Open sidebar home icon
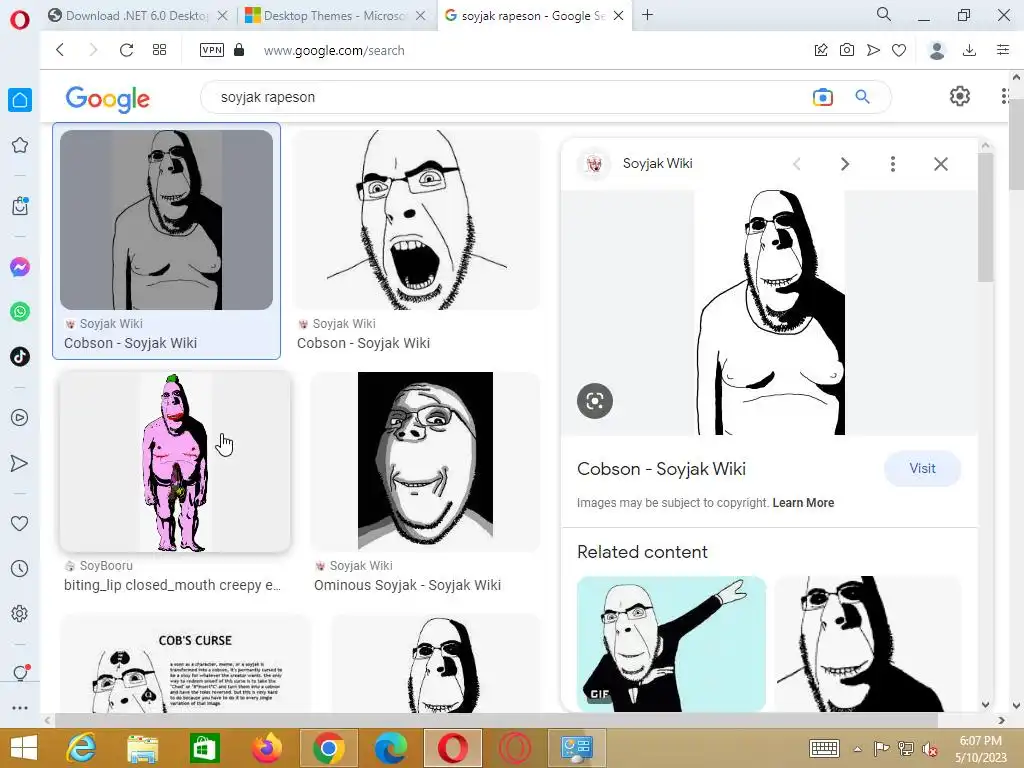Screen dimensions: 1024x768 click(20, 100)
